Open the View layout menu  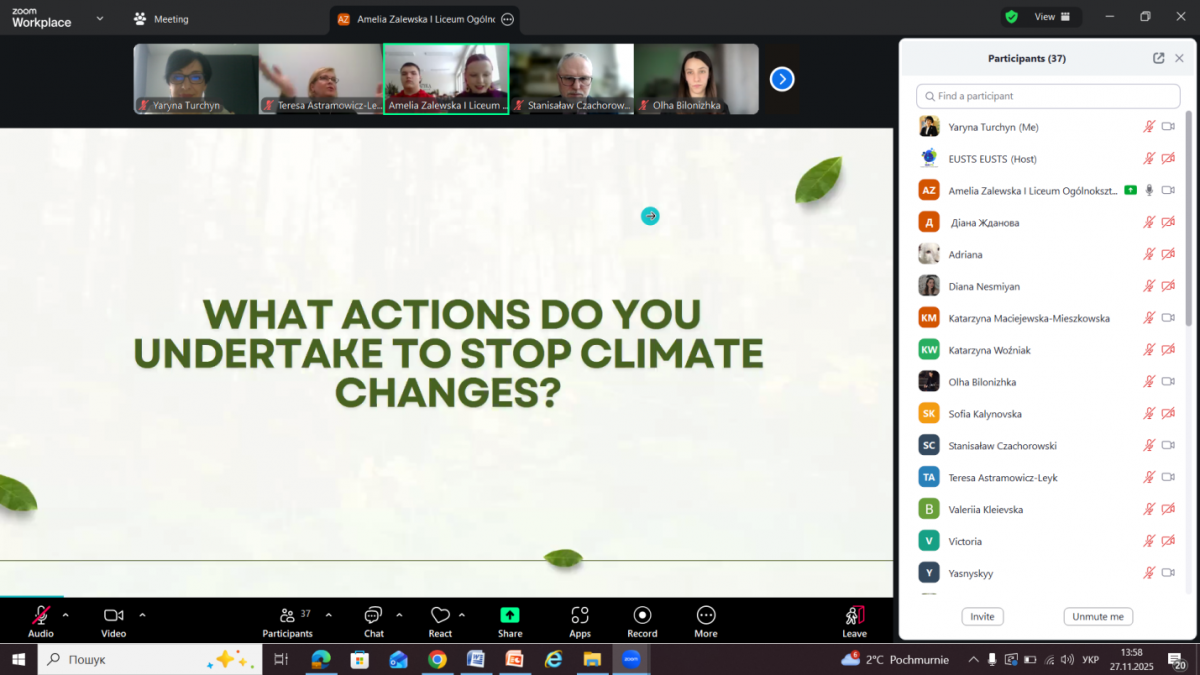coord(1051,17)
